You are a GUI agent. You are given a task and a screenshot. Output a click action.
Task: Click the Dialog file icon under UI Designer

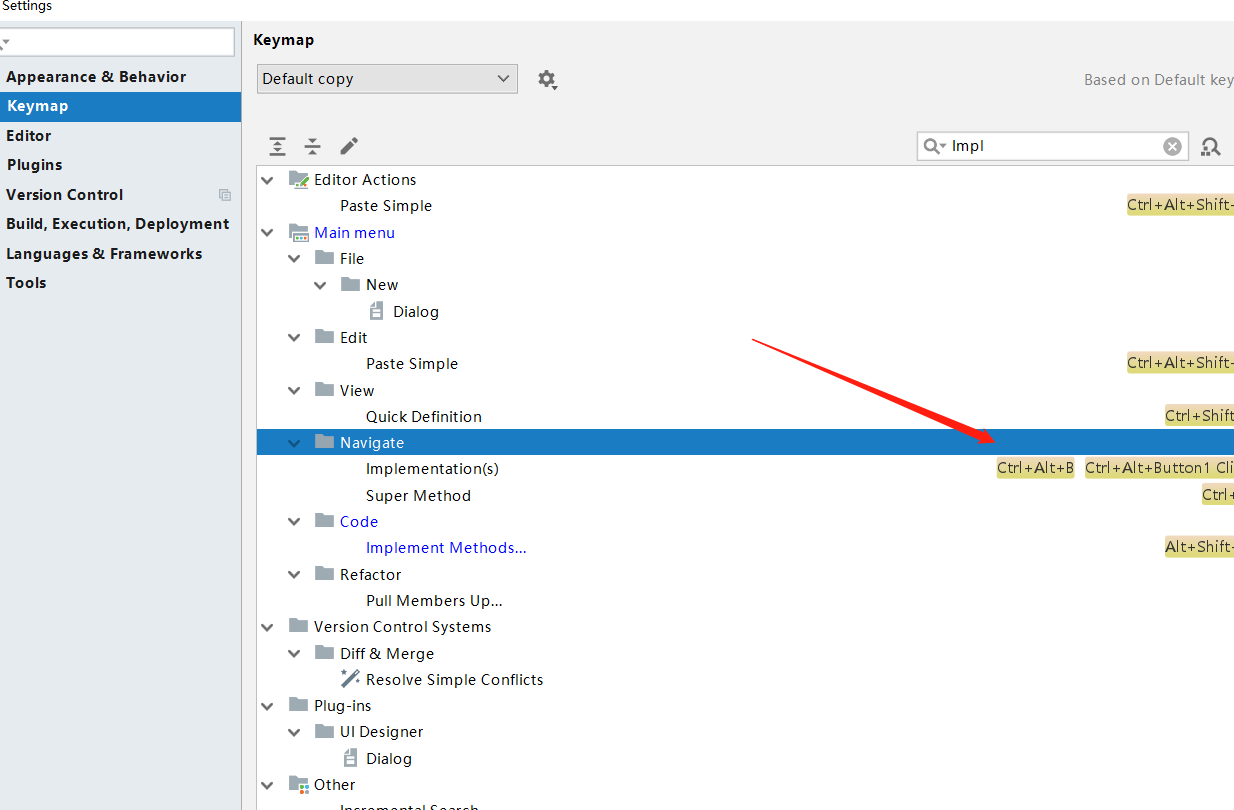coord(350,758)
